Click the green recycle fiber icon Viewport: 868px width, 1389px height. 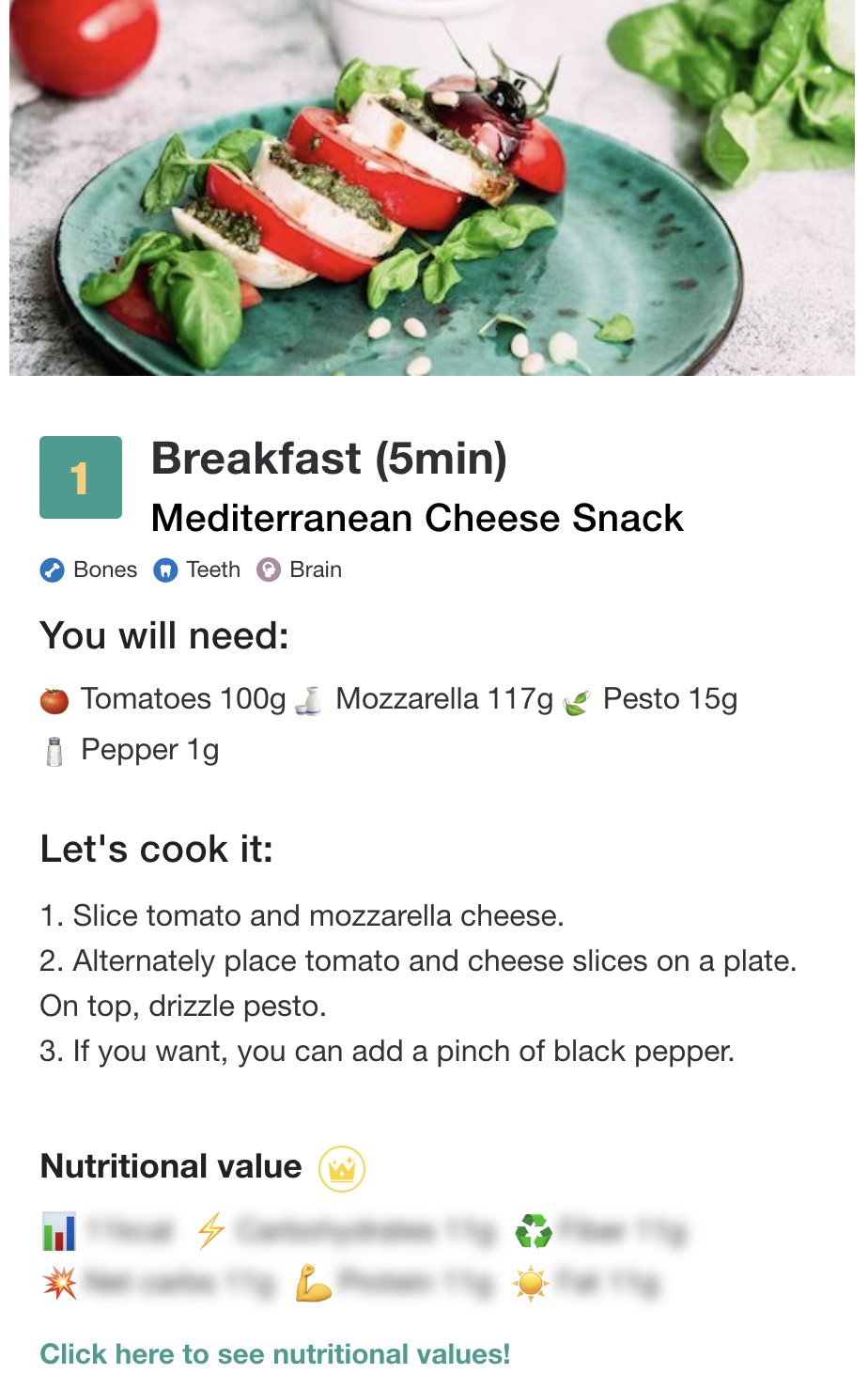click(534, 1230)
